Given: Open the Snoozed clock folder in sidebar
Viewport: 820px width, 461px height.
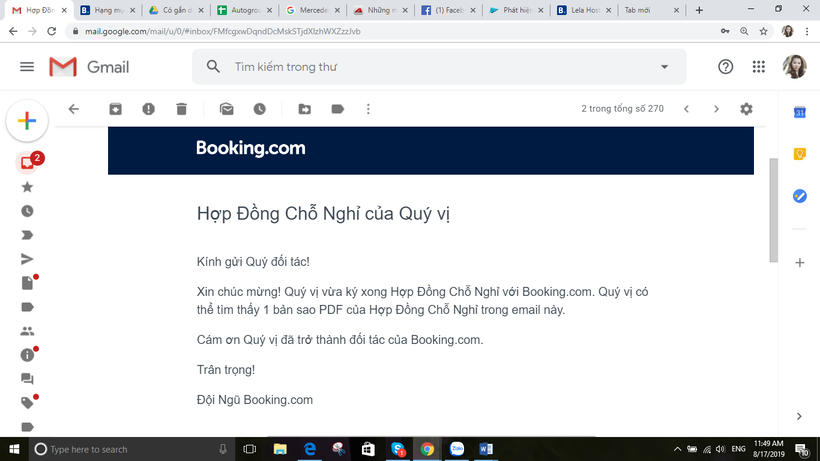Looking at the screenshot, I should point(27,211).
